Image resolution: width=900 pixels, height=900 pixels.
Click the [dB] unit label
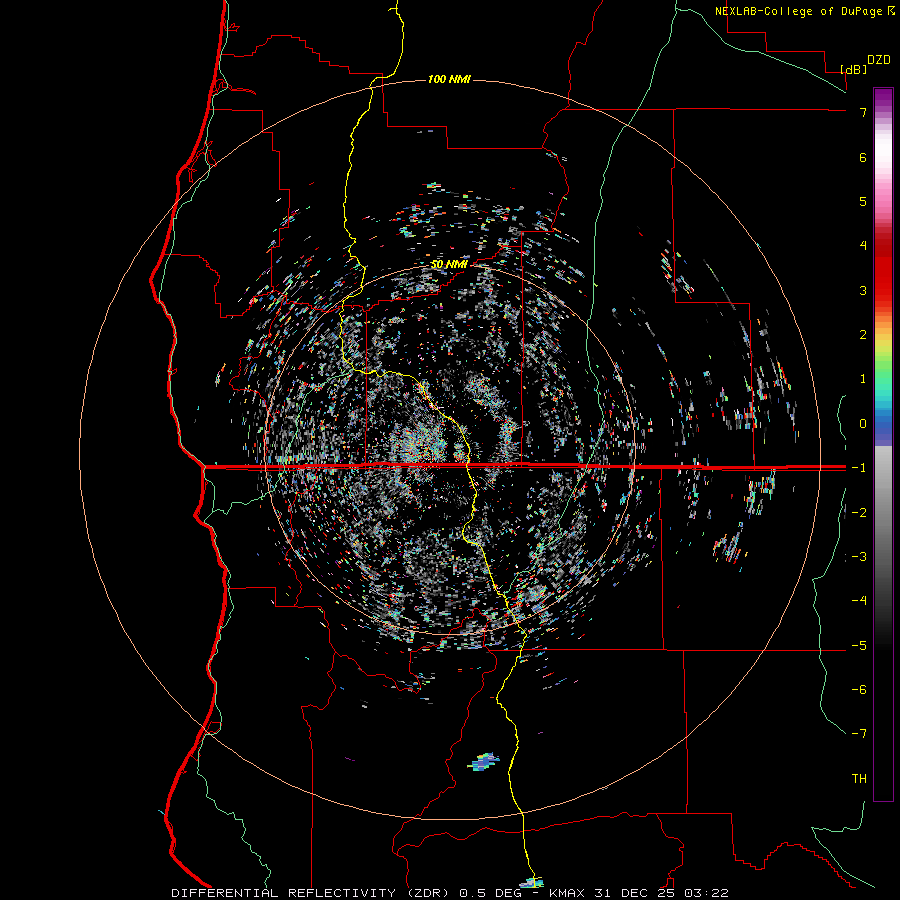(x=854, y=69)
